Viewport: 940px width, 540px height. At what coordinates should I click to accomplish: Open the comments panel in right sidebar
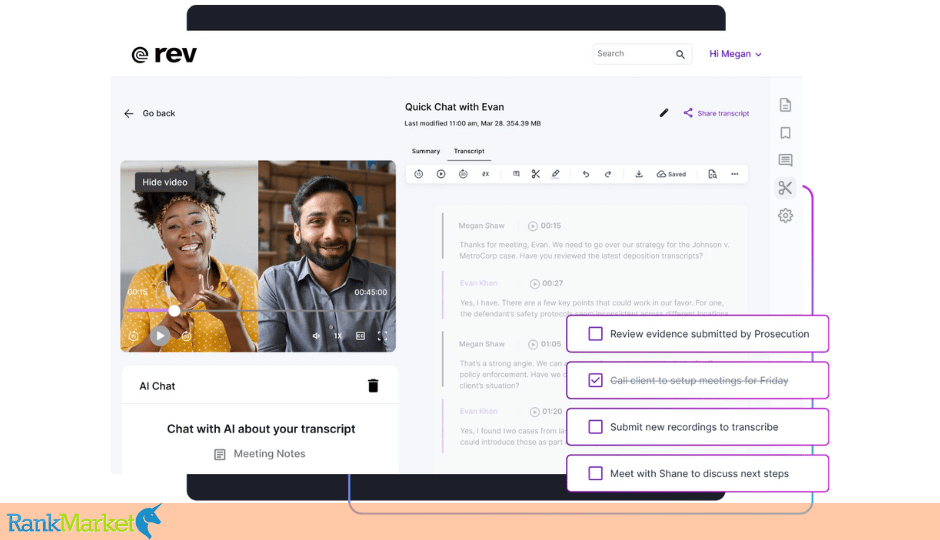pos(785,160)
